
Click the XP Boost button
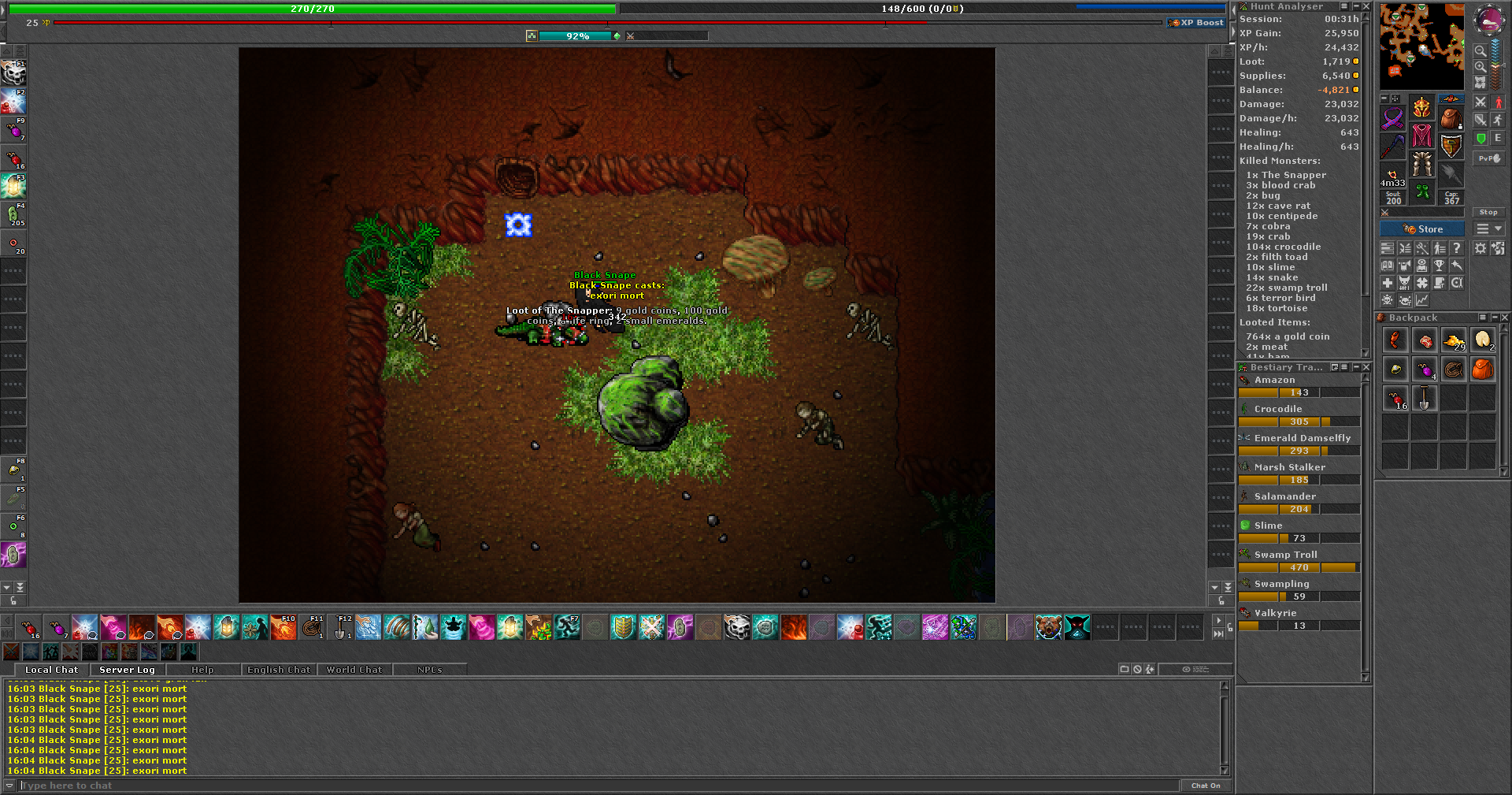pyautogui.click(x=1197, y=23)
